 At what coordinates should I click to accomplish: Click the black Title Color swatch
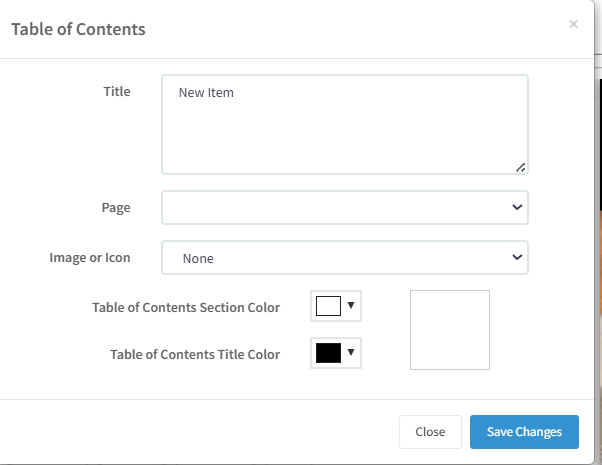pyautogui.click(x=328, y=353)
